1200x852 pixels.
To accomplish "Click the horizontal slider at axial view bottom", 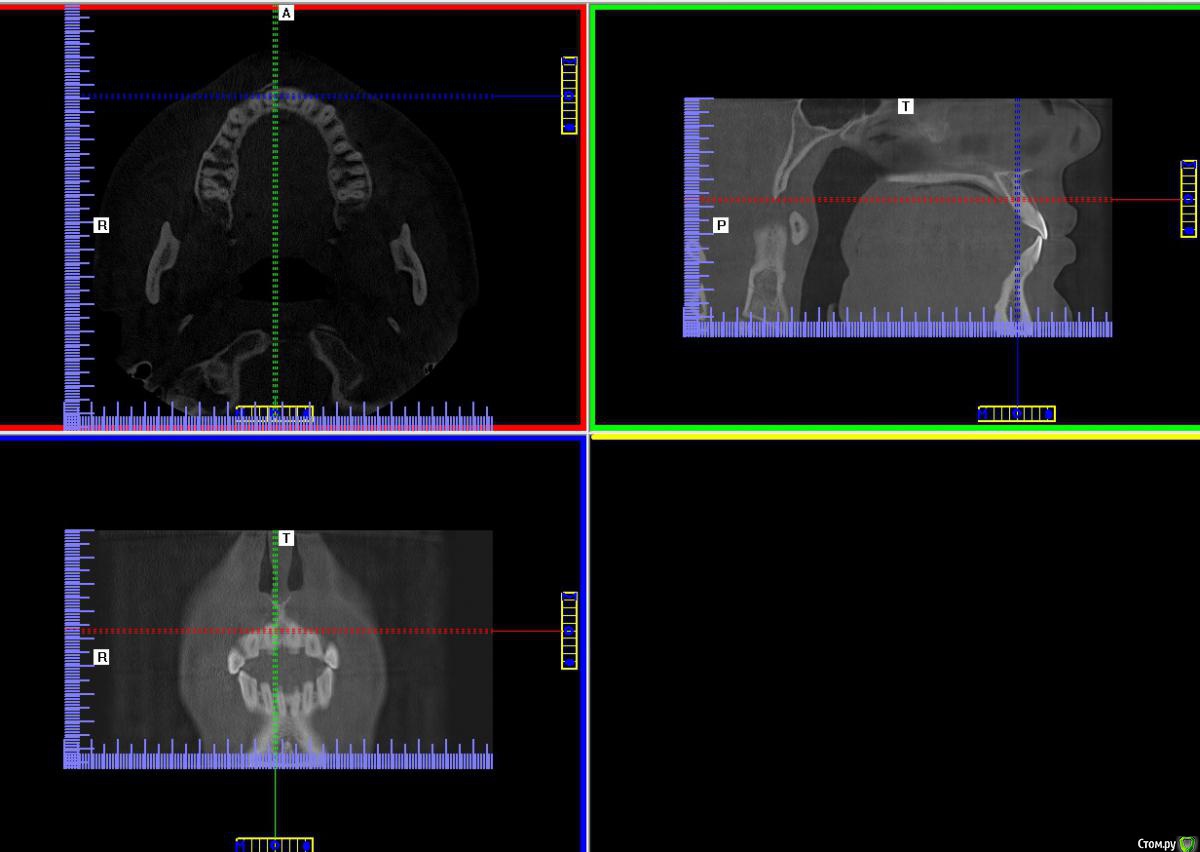I will (274, 413).
